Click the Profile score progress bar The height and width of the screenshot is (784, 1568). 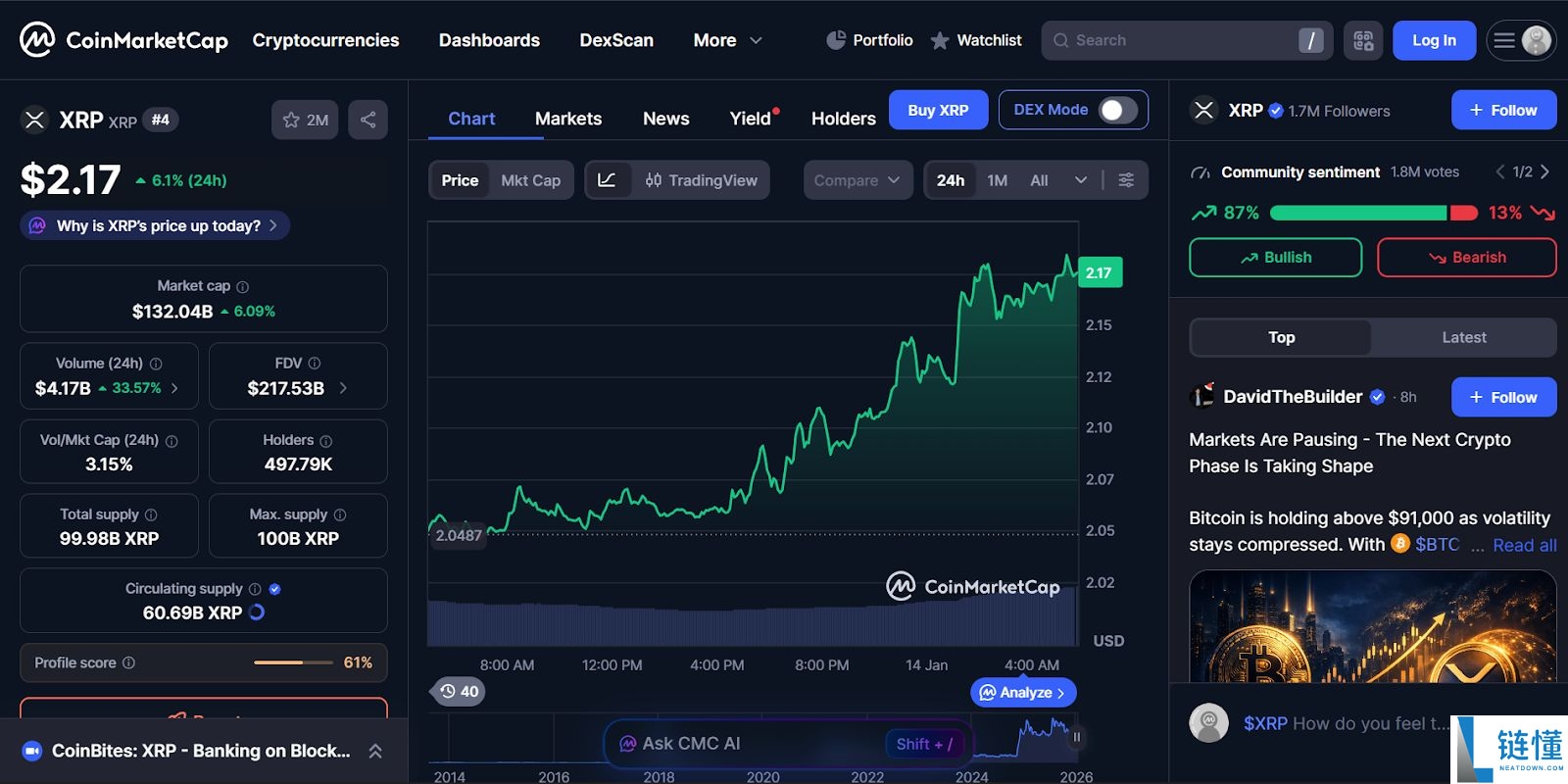293,662
